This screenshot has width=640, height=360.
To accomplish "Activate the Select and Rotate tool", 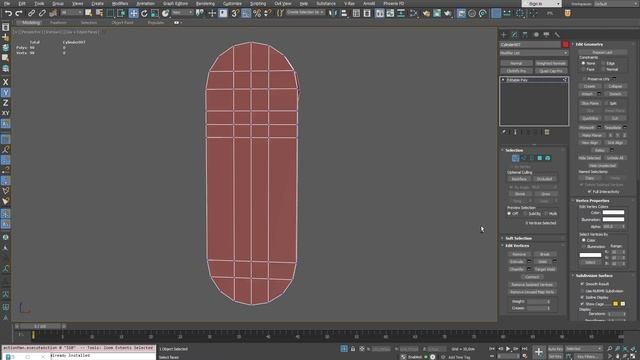I will click(x=144, y=13).
